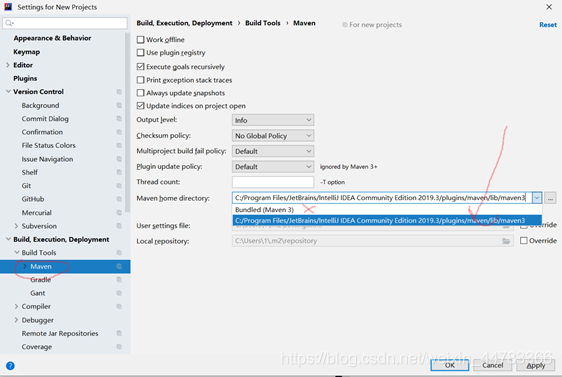Image resolution: width=562 pixels, height=377 pixels.
Task: Click the Thread count input field
Action: [x=273, y=182]
